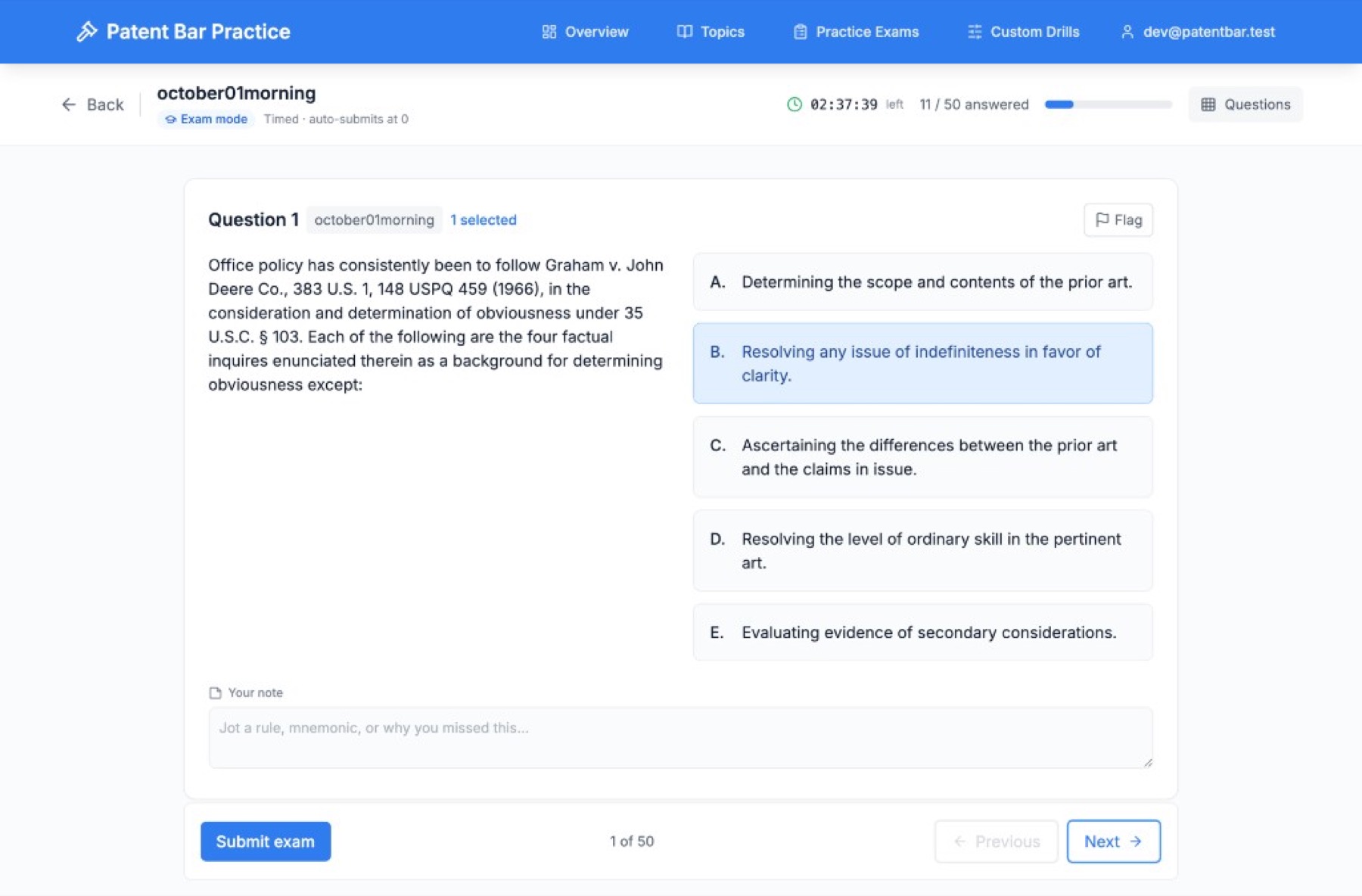Open the Topics menu item

[x=711, y=32]
